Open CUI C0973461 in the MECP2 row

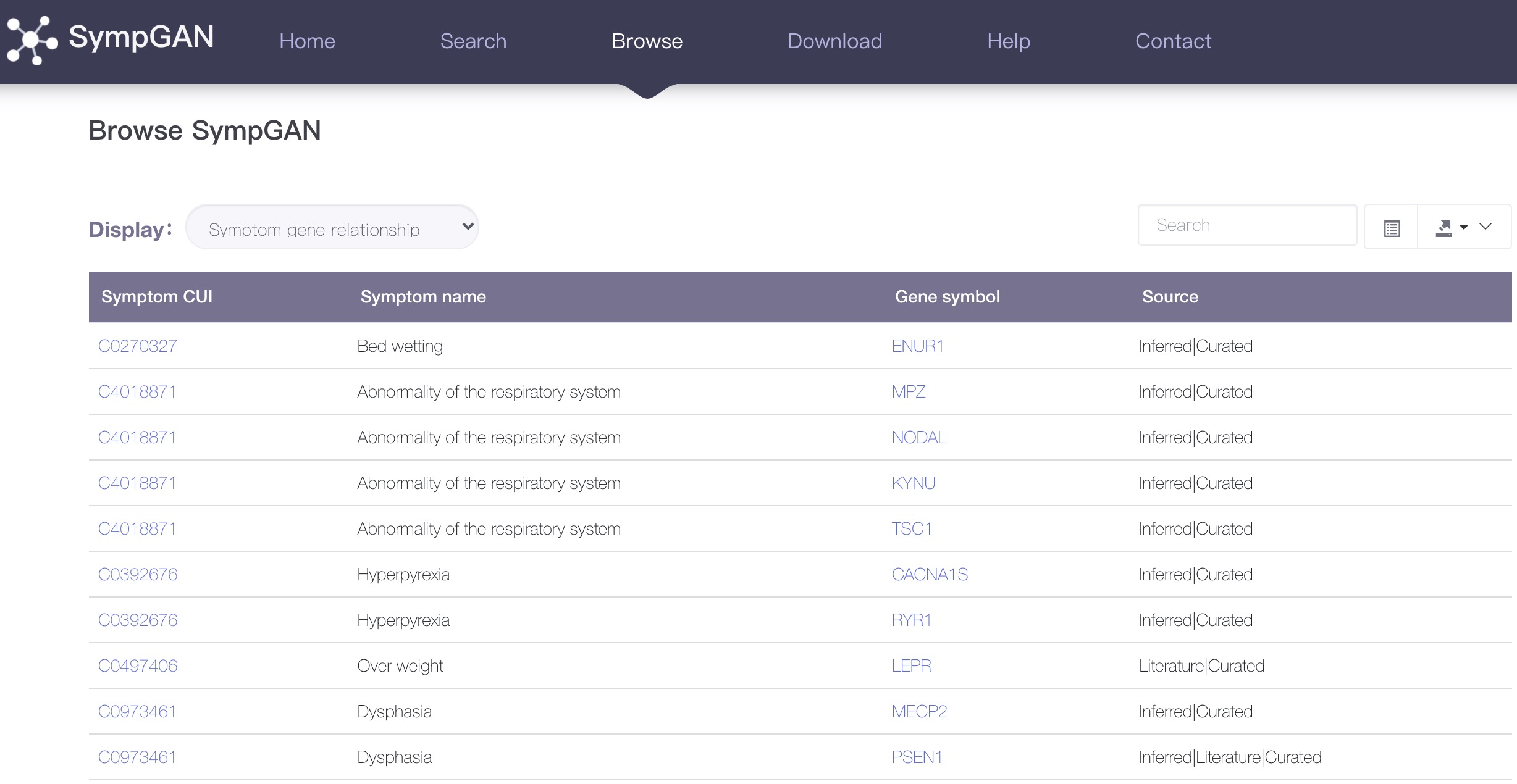[x=137, y=712]
